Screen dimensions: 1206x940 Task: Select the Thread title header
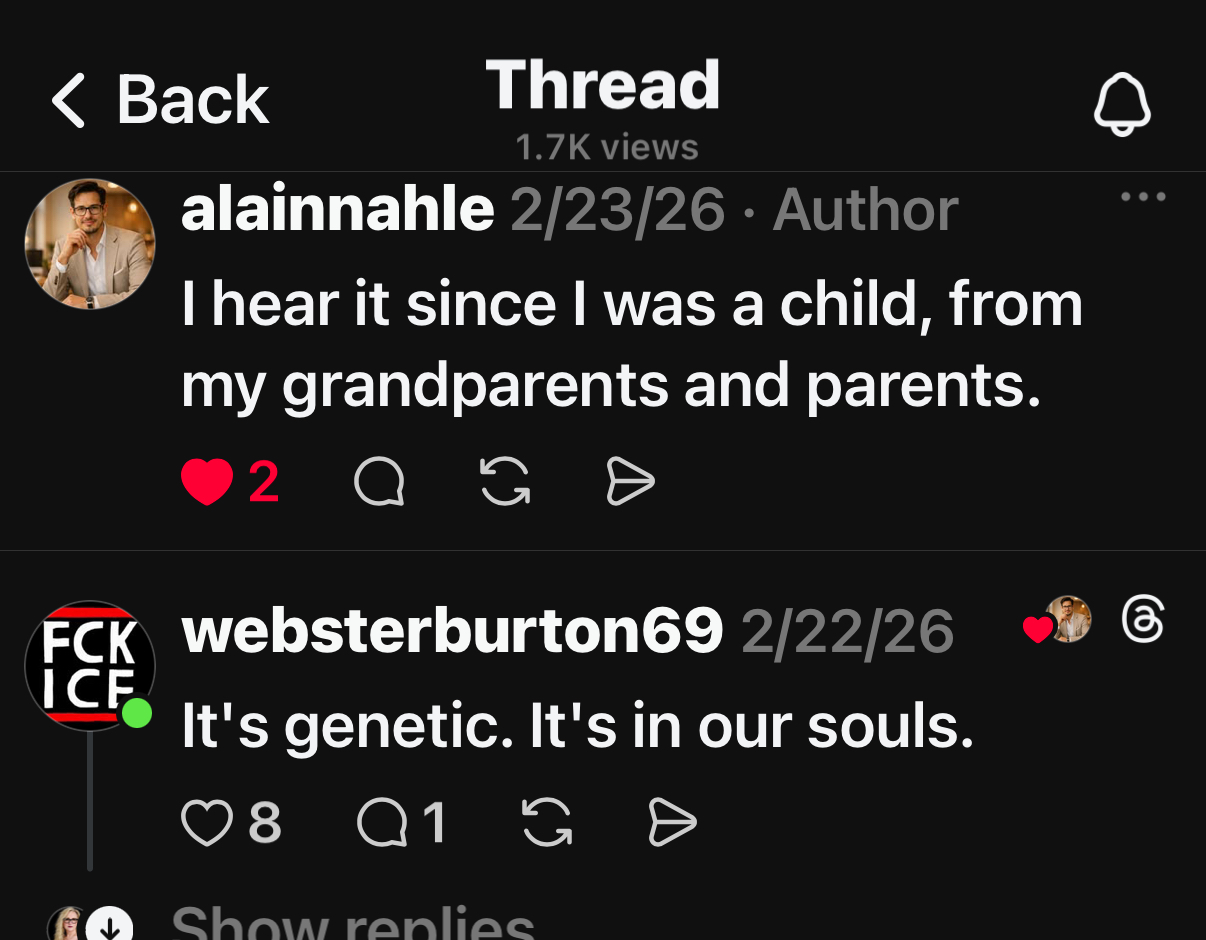(x=603, y=86)
